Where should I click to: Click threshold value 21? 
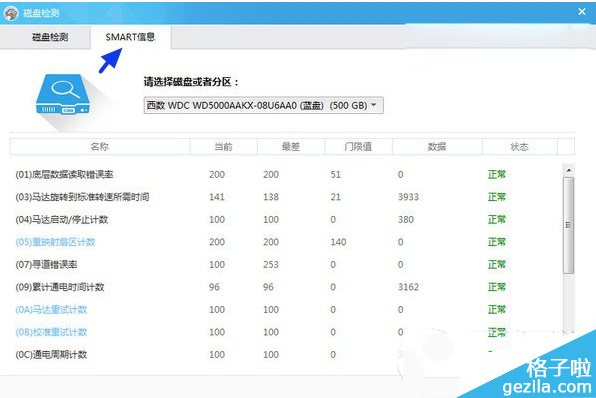(x=336, y=197)
